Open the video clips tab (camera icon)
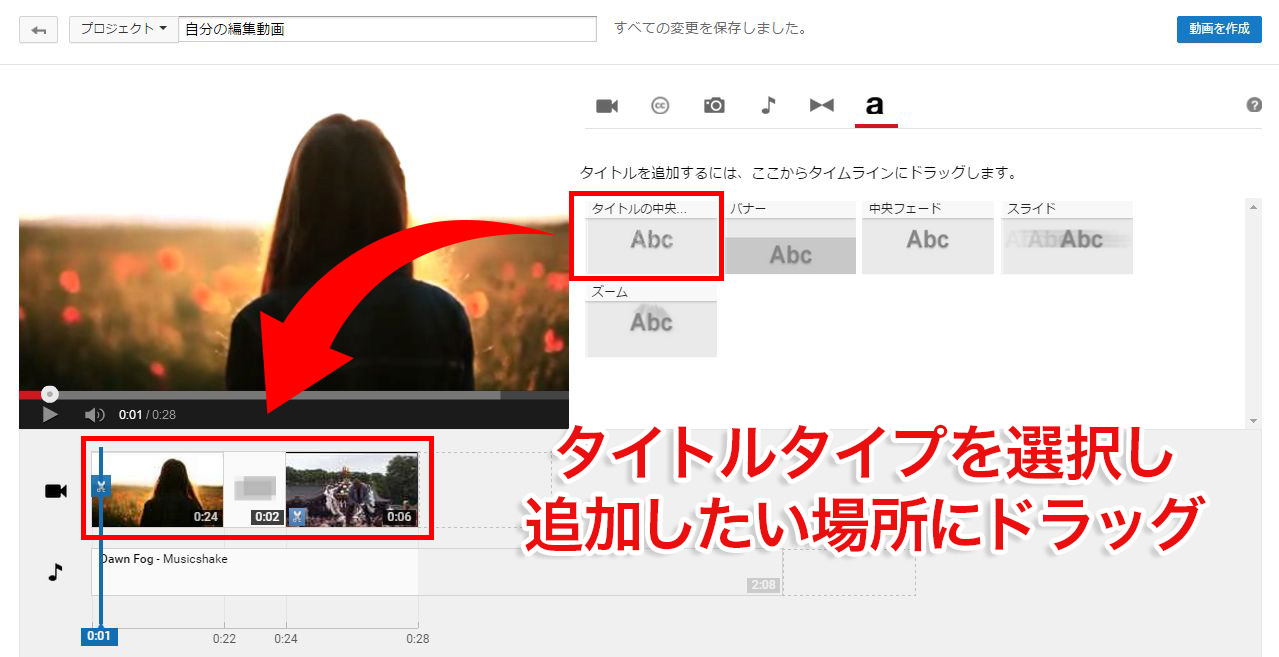The image size is (1279, 657). [607, 106]
